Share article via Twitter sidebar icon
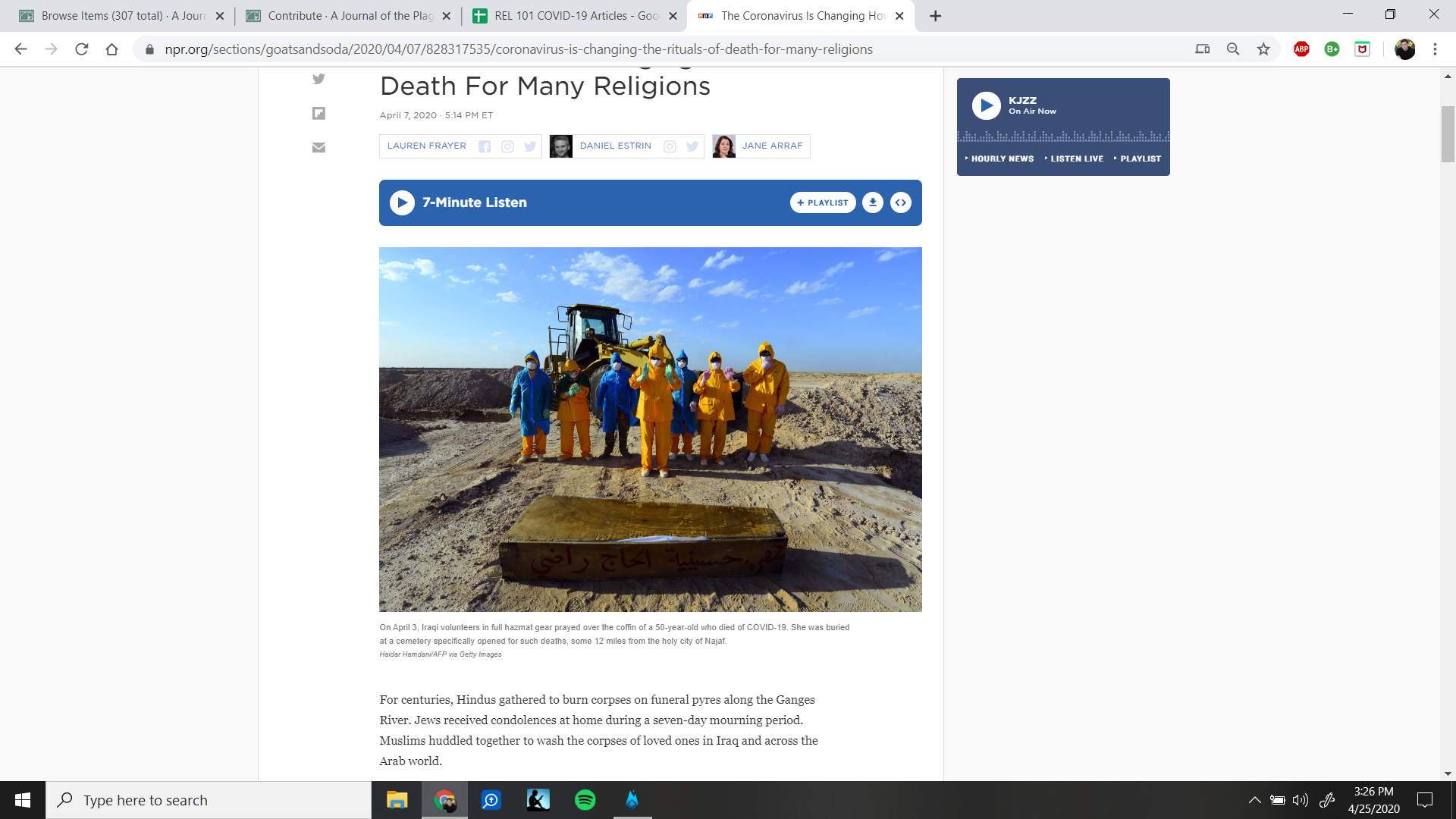The width and height of the screenshot is (1456, 819). click(318, 79)
